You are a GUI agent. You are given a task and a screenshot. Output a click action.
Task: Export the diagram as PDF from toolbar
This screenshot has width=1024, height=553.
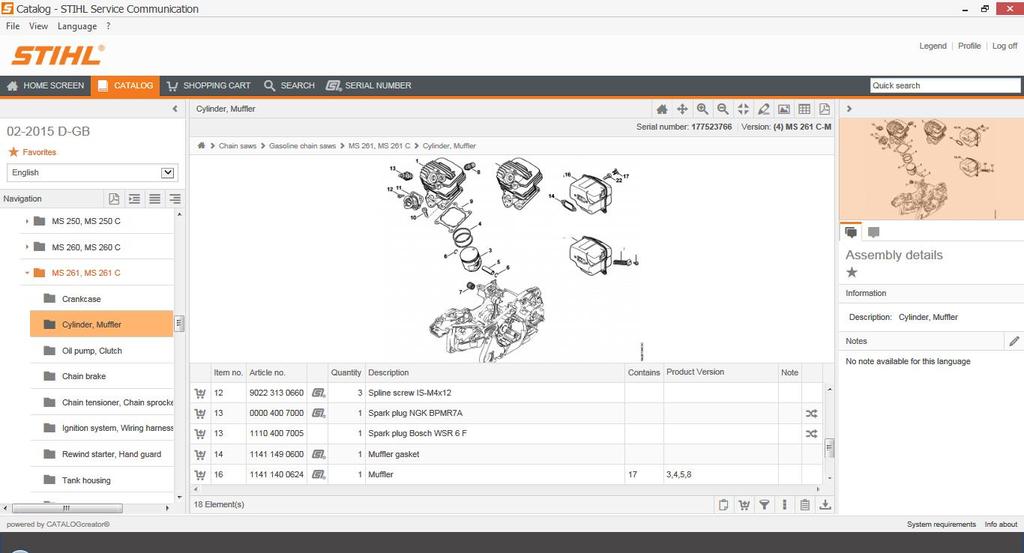(825, 109)
